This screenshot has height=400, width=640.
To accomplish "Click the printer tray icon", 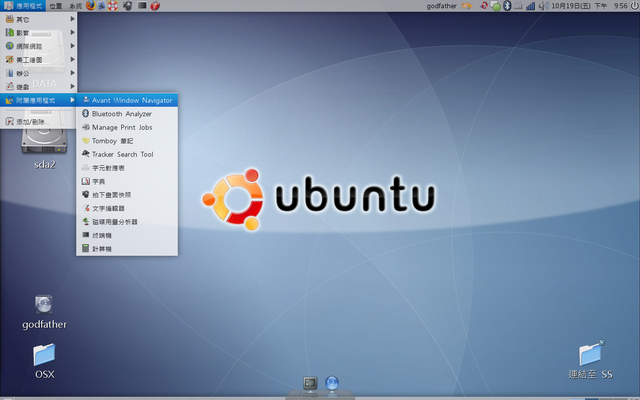I will 518,6.
